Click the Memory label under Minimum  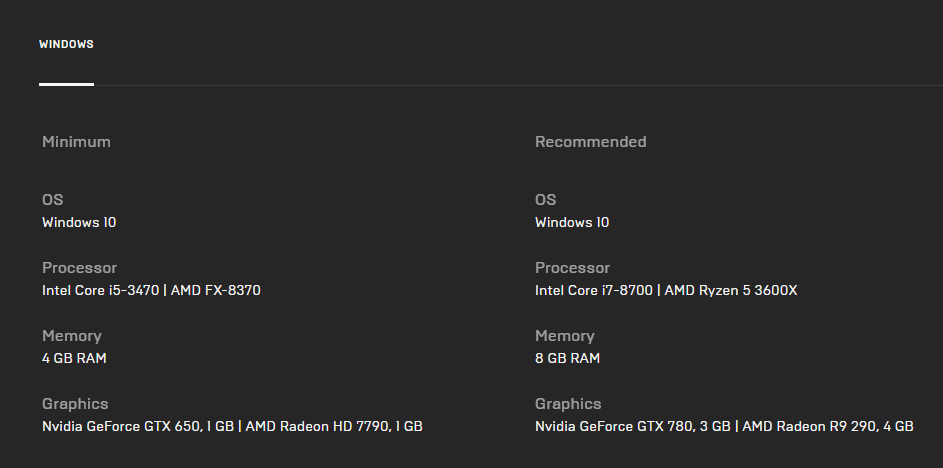pos(71,336)
